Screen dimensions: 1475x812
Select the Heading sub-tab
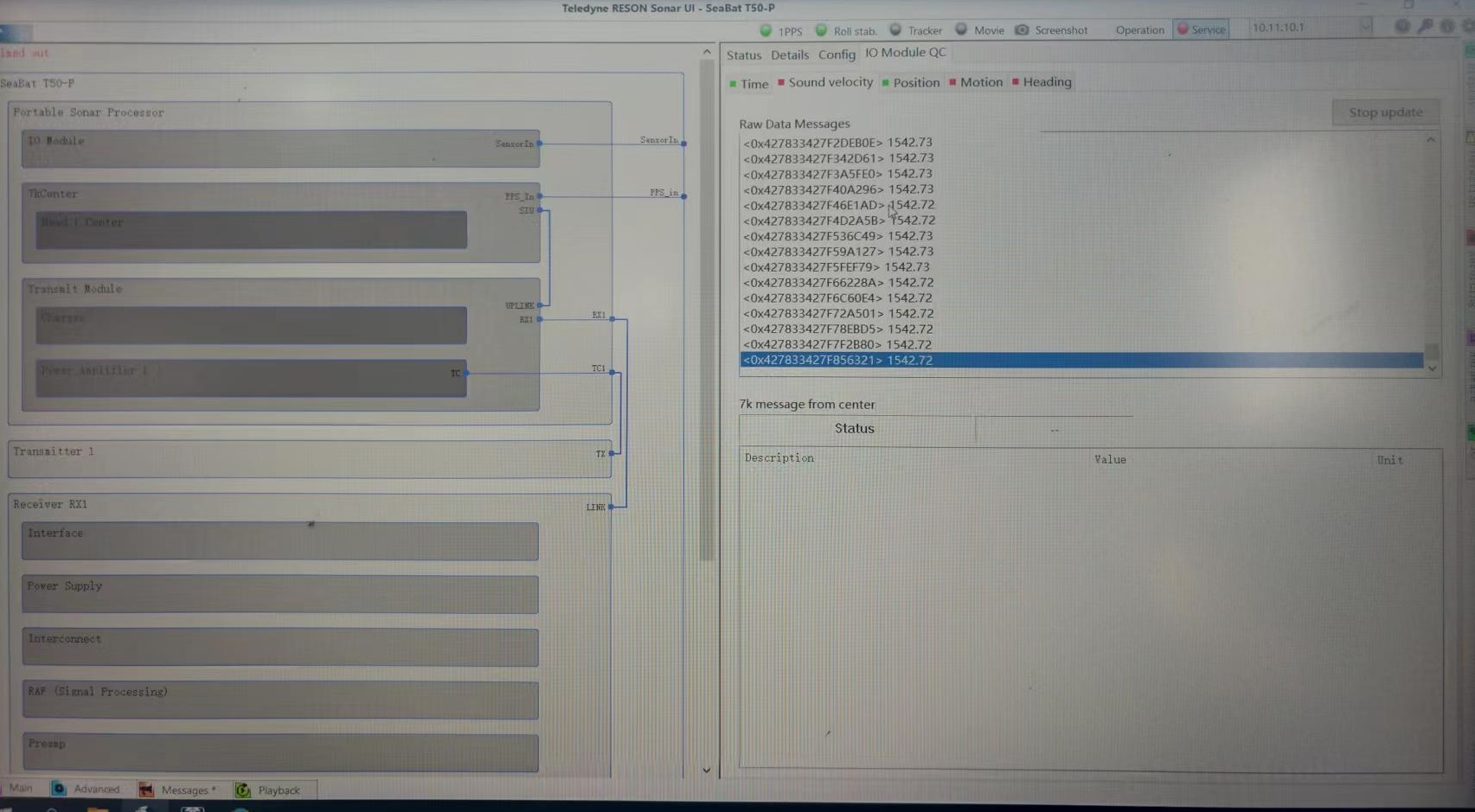(1042, 82)
